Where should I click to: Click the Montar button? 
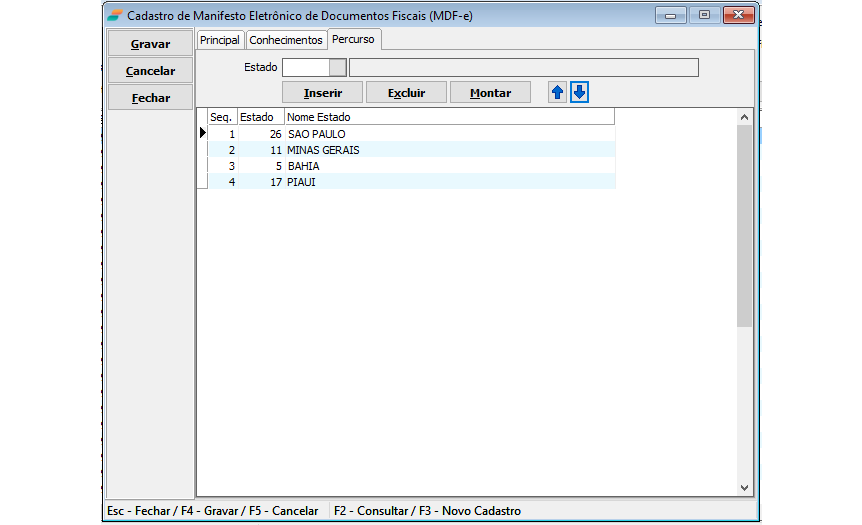tap(490, 93)
